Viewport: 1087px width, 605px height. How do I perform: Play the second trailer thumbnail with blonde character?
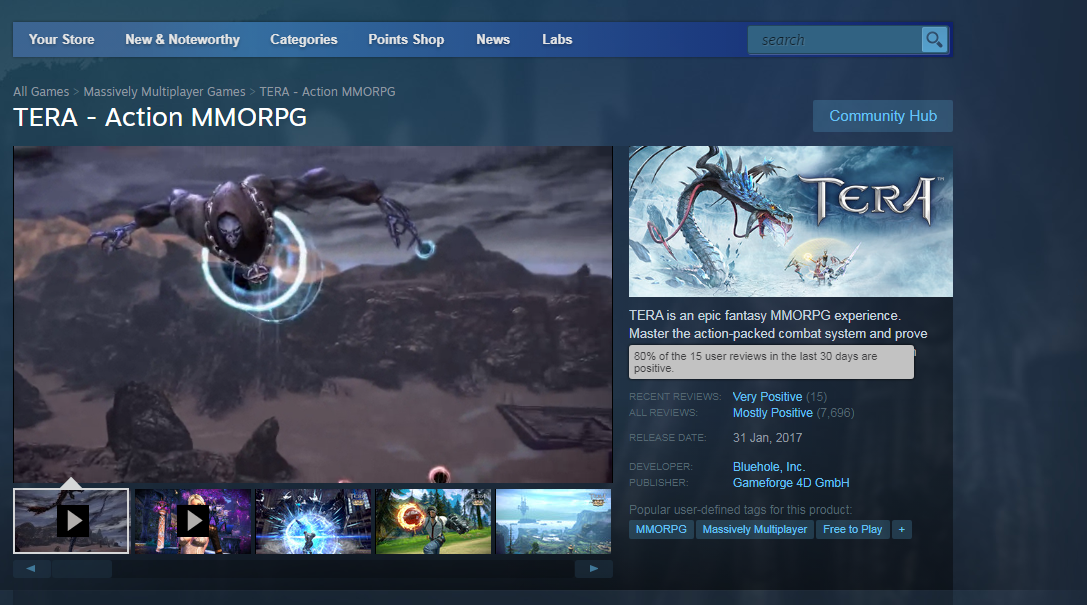(193, 521)
